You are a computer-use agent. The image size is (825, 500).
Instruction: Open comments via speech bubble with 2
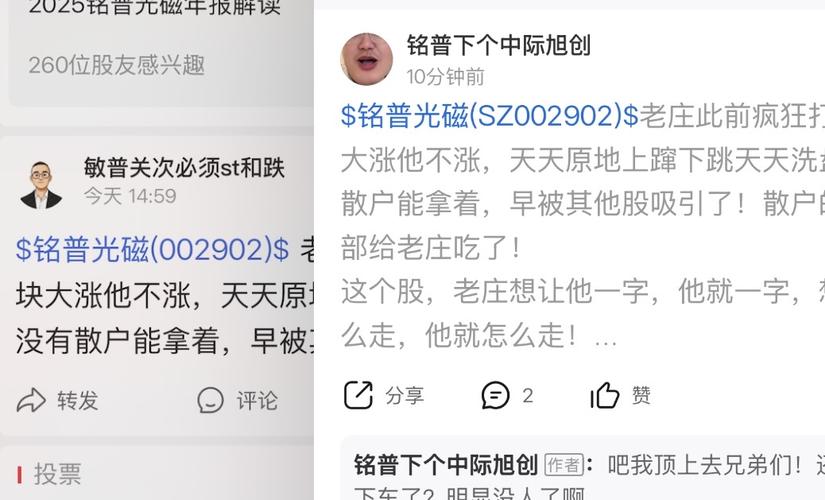[x=495, y=395]
